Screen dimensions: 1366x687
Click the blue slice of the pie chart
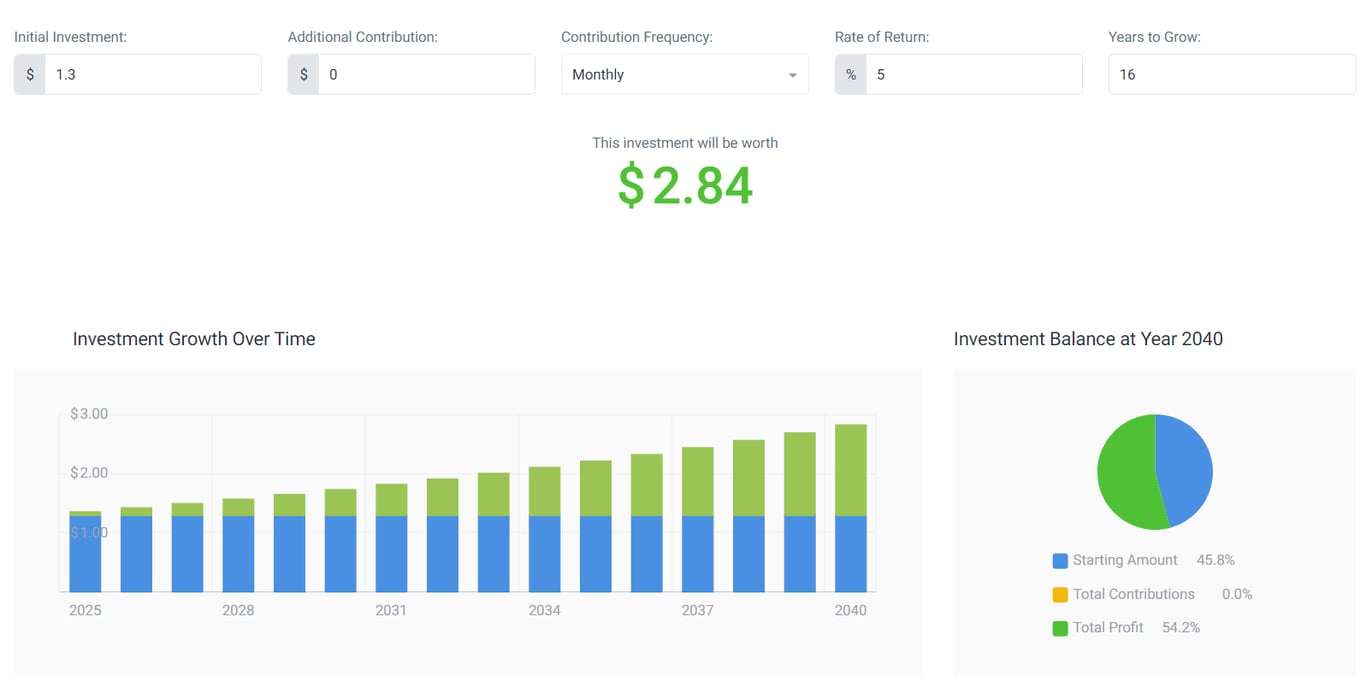pyautogui.click(x=1185, y=470)
